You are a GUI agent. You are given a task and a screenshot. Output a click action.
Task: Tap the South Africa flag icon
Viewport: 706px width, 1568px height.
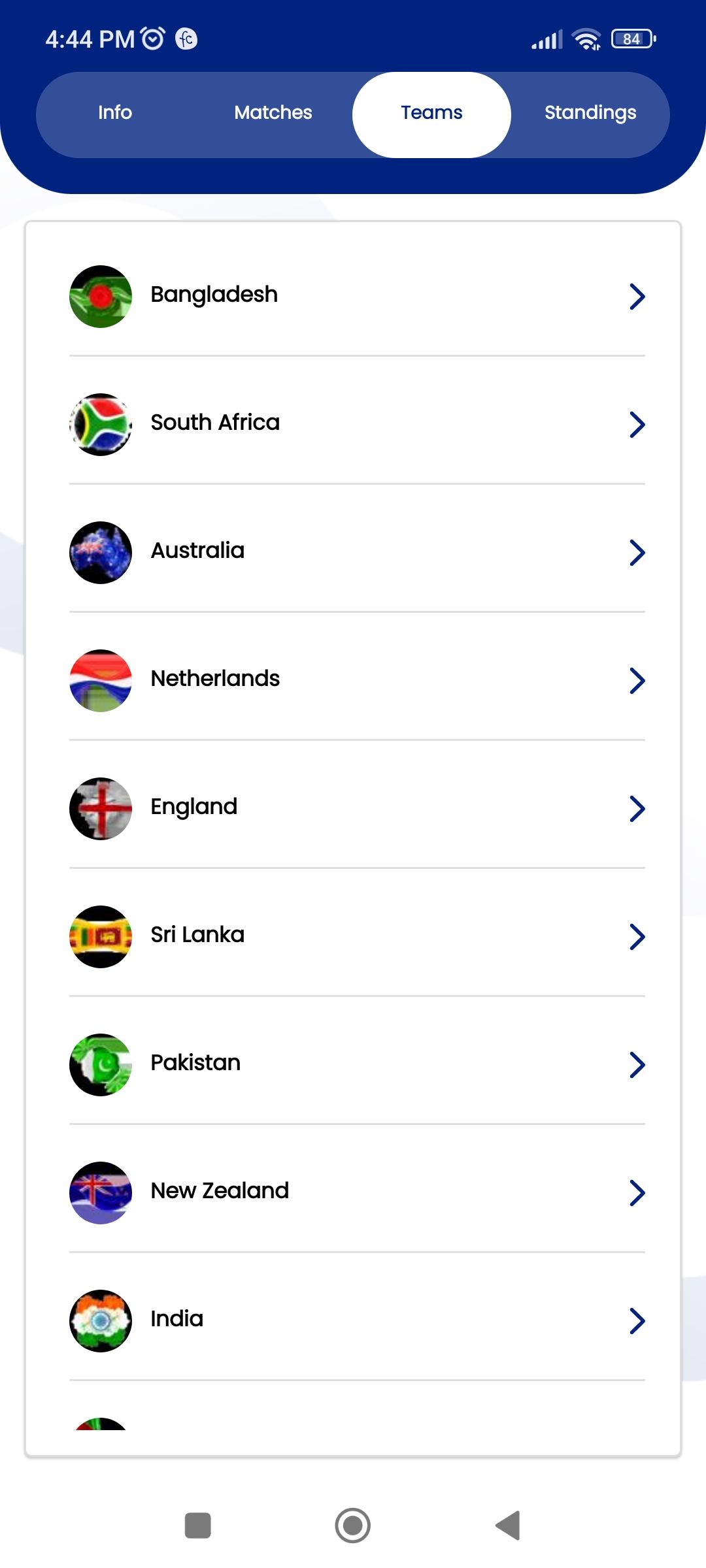(101, 424)
